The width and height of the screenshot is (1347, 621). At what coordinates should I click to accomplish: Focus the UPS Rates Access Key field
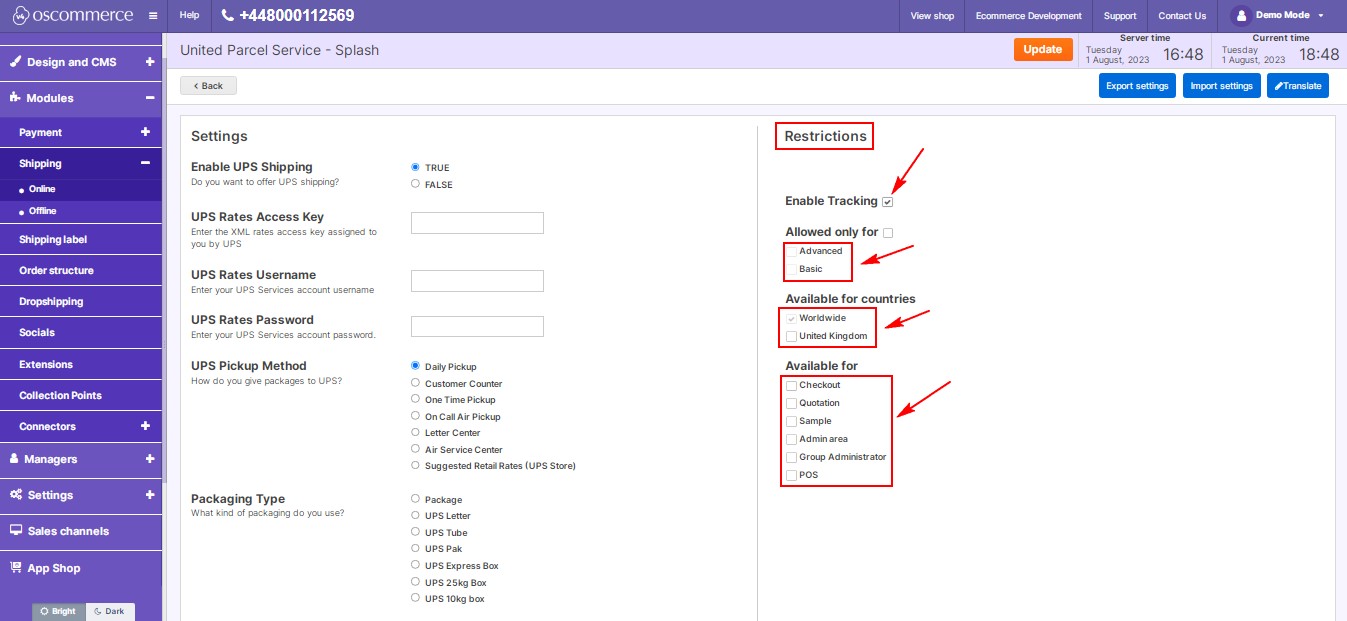(477, 223)
